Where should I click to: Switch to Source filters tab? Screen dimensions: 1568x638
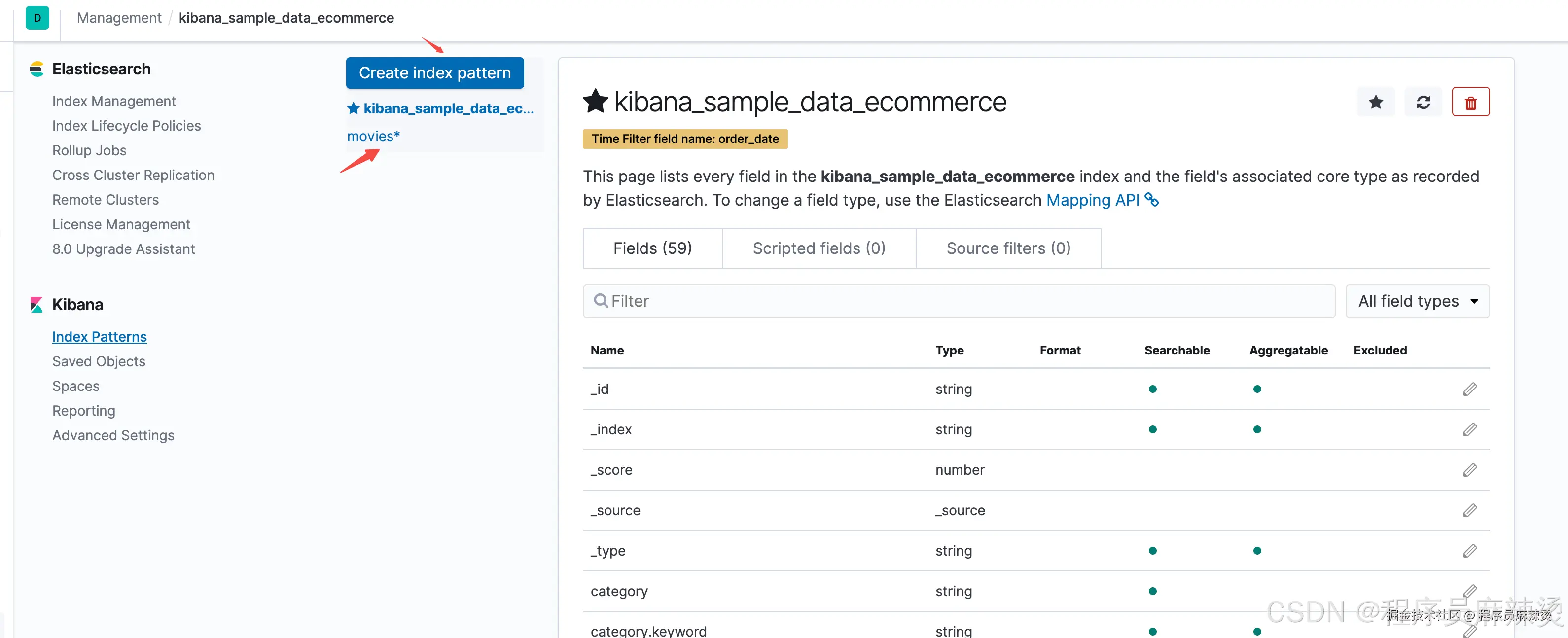tap(1008, 248)
